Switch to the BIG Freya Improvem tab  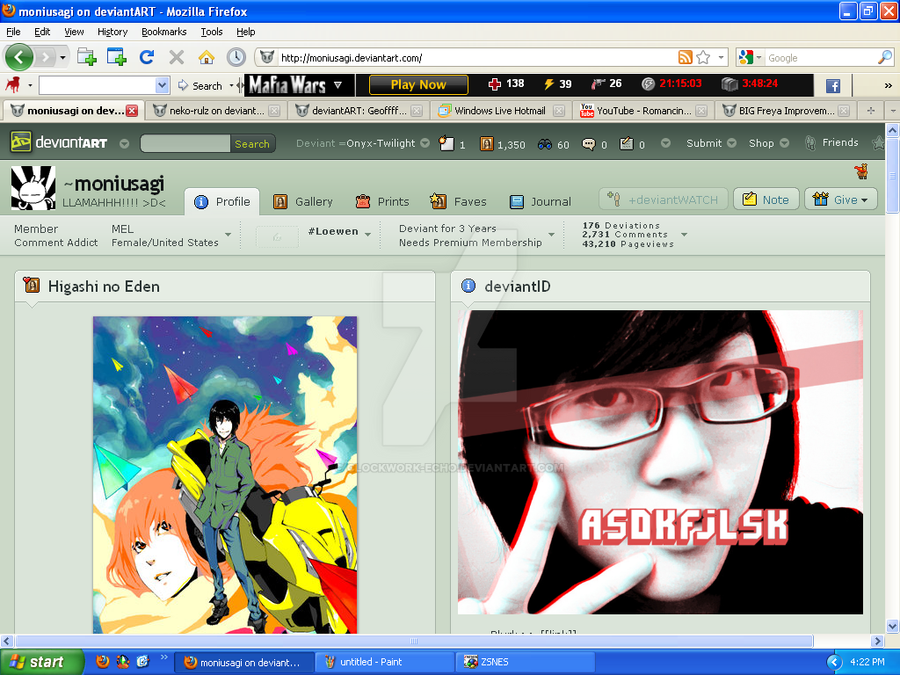click(x=786, y=111)
